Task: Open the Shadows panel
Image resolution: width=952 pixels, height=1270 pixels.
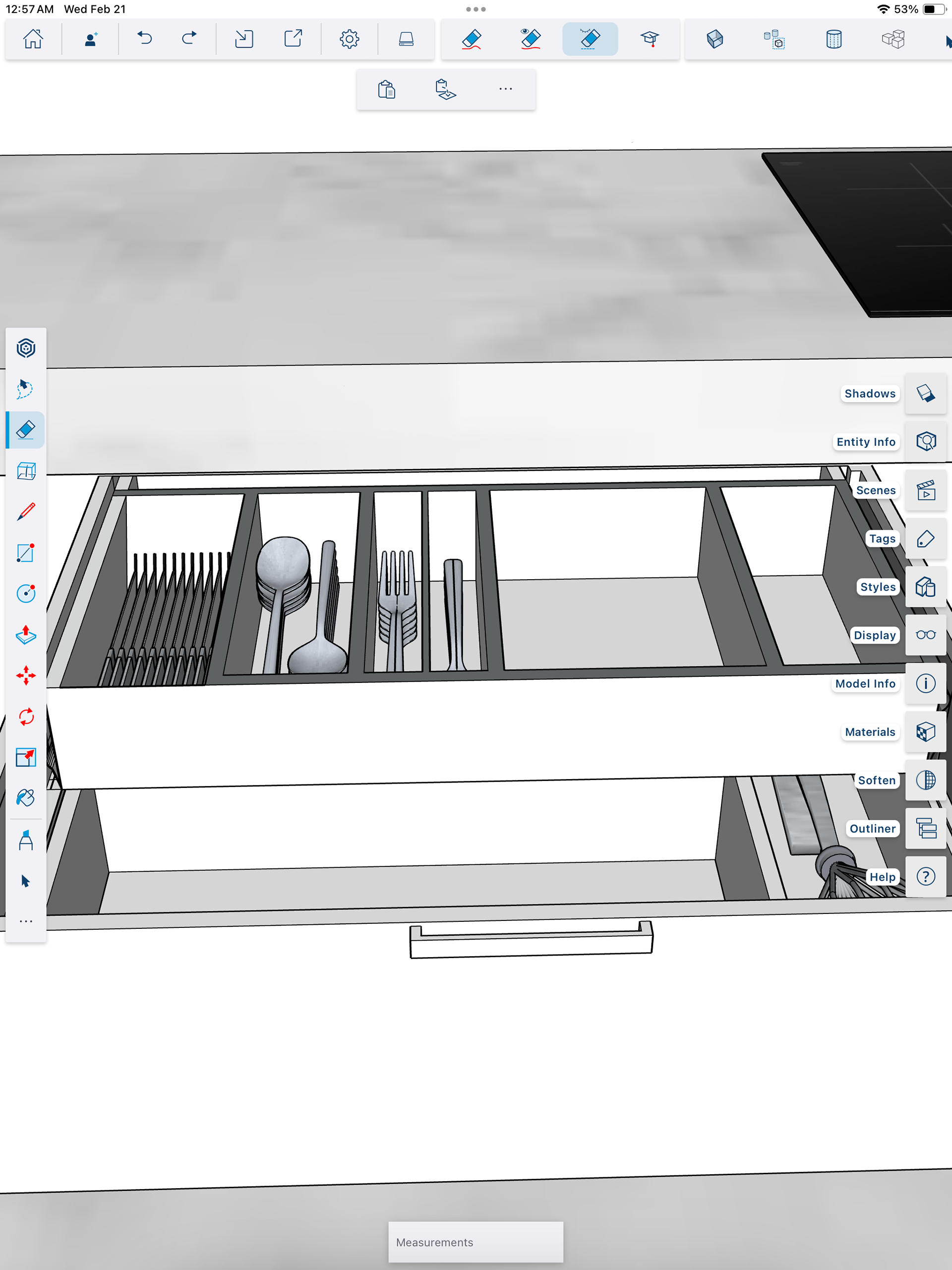Action: coord(925,394)
